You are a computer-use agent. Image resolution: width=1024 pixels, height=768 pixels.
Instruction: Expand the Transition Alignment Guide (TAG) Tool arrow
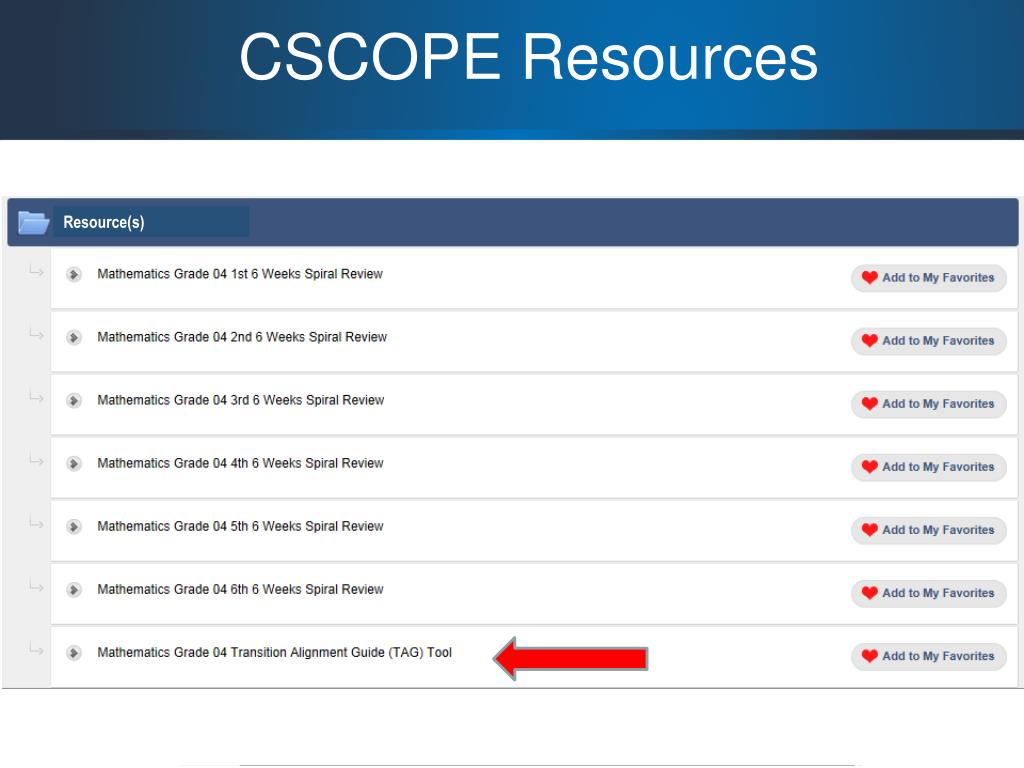[x=74, y=653]
